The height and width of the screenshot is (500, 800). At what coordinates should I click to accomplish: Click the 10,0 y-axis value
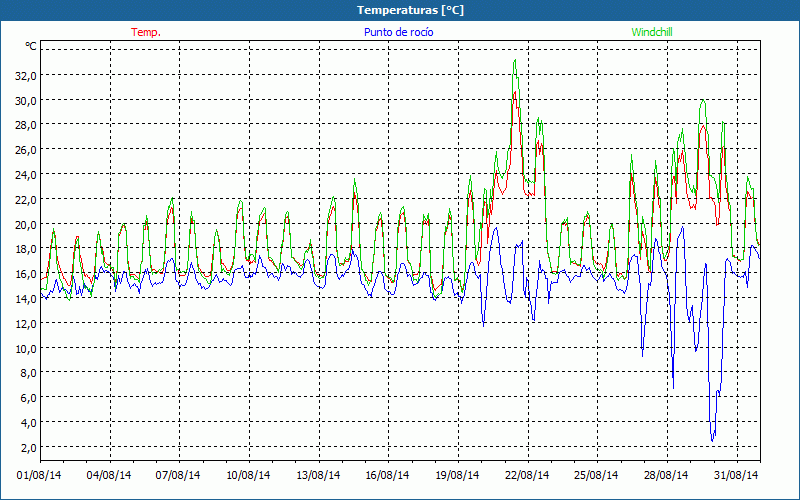(x=26, y=348)
